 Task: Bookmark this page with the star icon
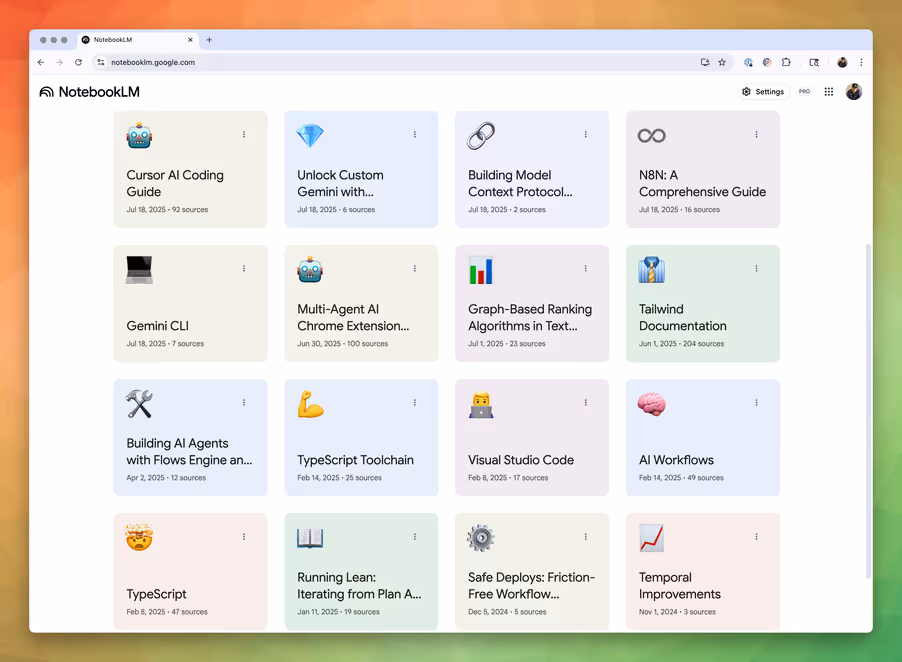pyautogui.click(x=722, y=62)
